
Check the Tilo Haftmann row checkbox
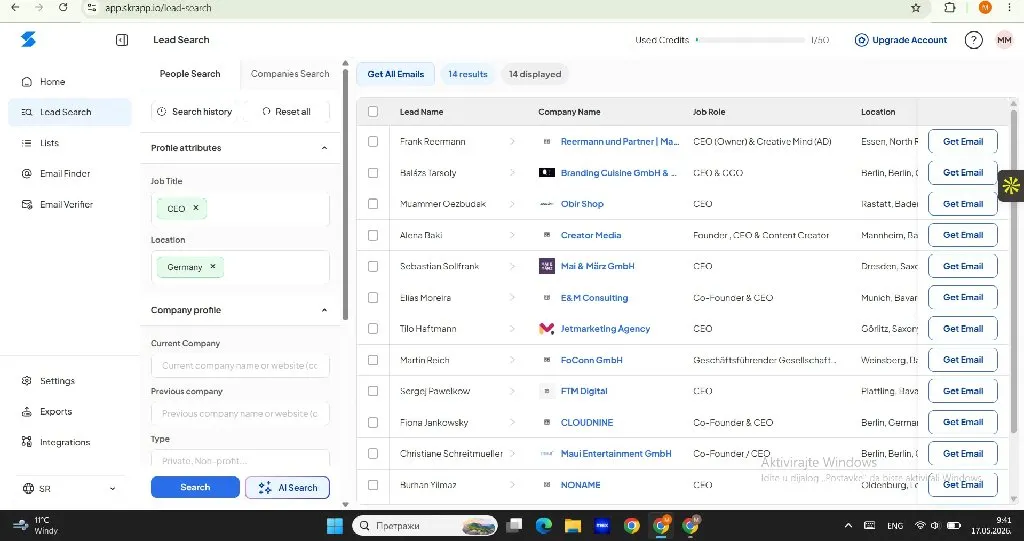373,329
